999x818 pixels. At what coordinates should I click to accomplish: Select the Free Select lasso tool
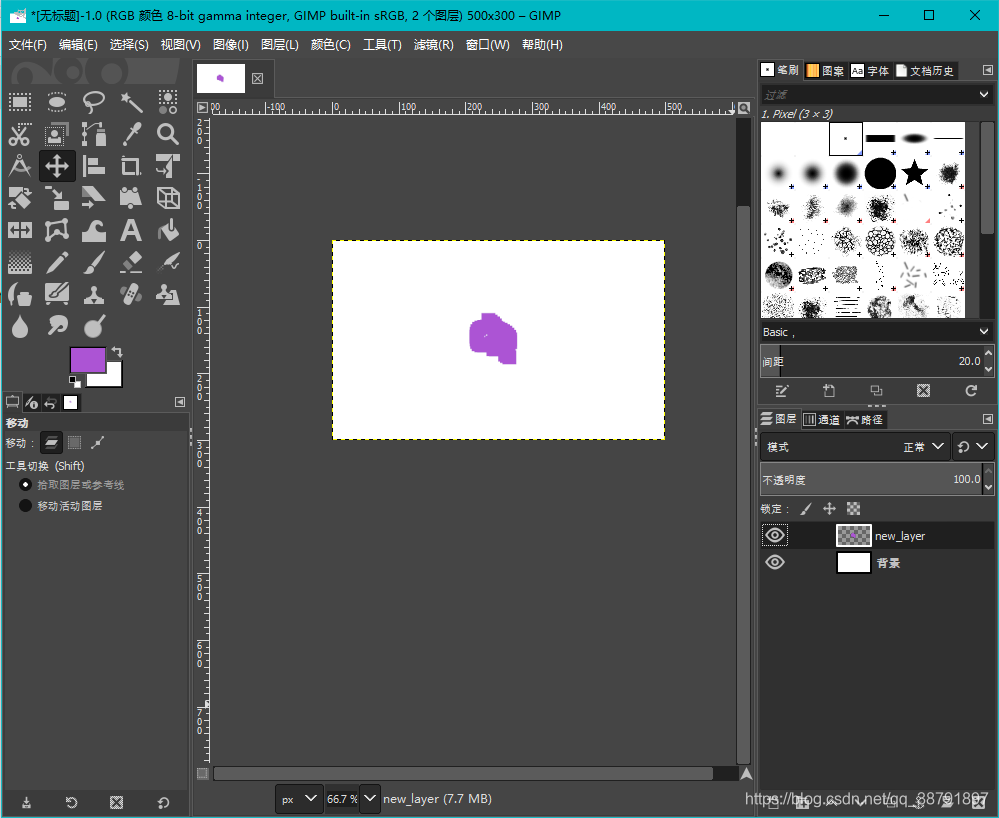tap(94, 102)
